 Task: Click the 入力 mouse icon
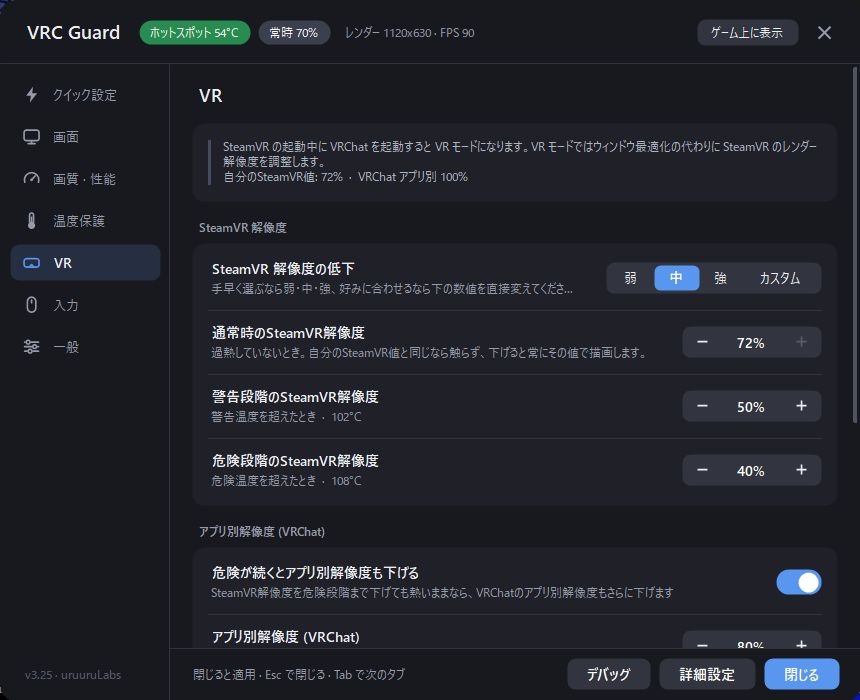pyautogui.click(x=32, y=304)
